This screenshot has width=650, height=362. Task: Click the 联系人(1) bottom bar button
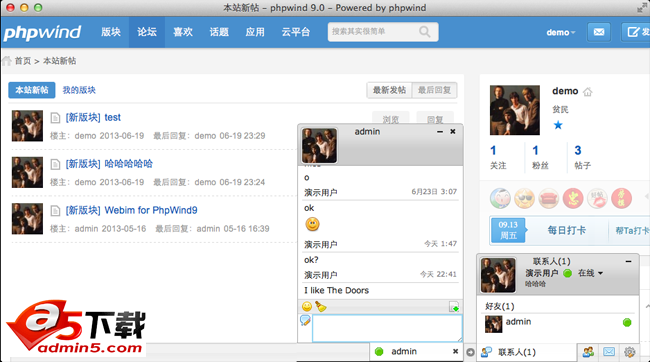click(x=526, y=352)
